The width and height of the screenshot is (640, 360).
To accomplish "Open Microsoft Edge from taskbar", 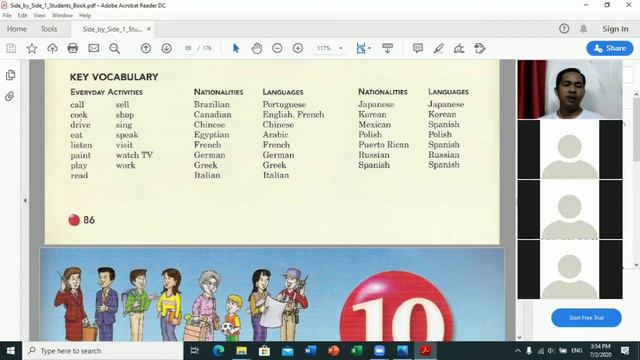I will [x=218, y=351].
